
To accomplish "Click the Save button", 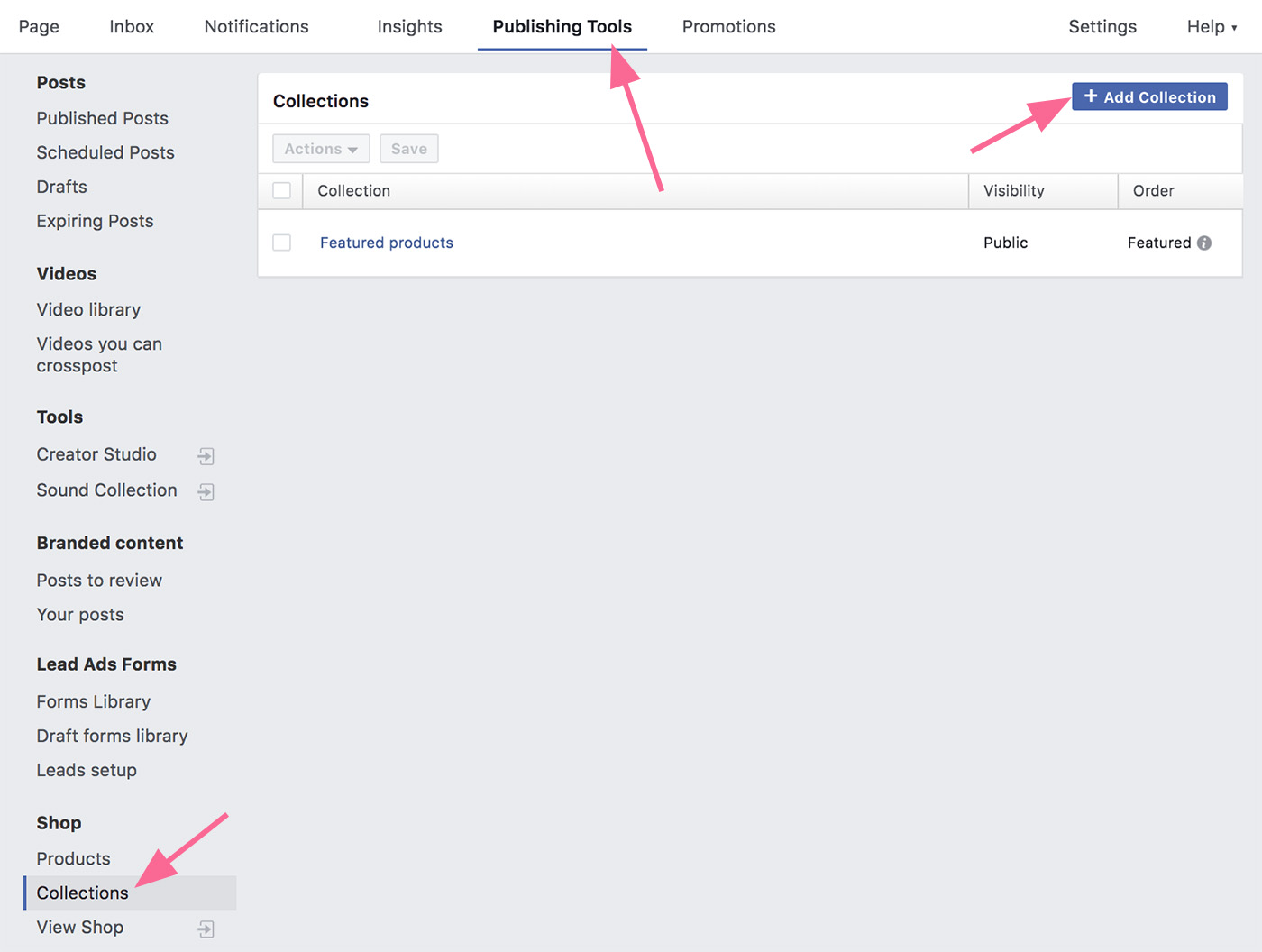I will (409, 149).
